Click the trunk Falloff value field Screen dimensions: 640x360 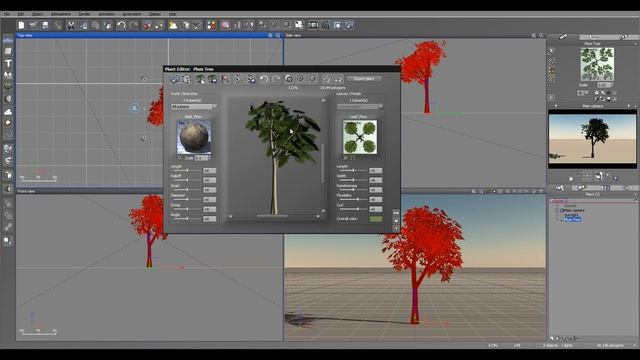point(209,180)
